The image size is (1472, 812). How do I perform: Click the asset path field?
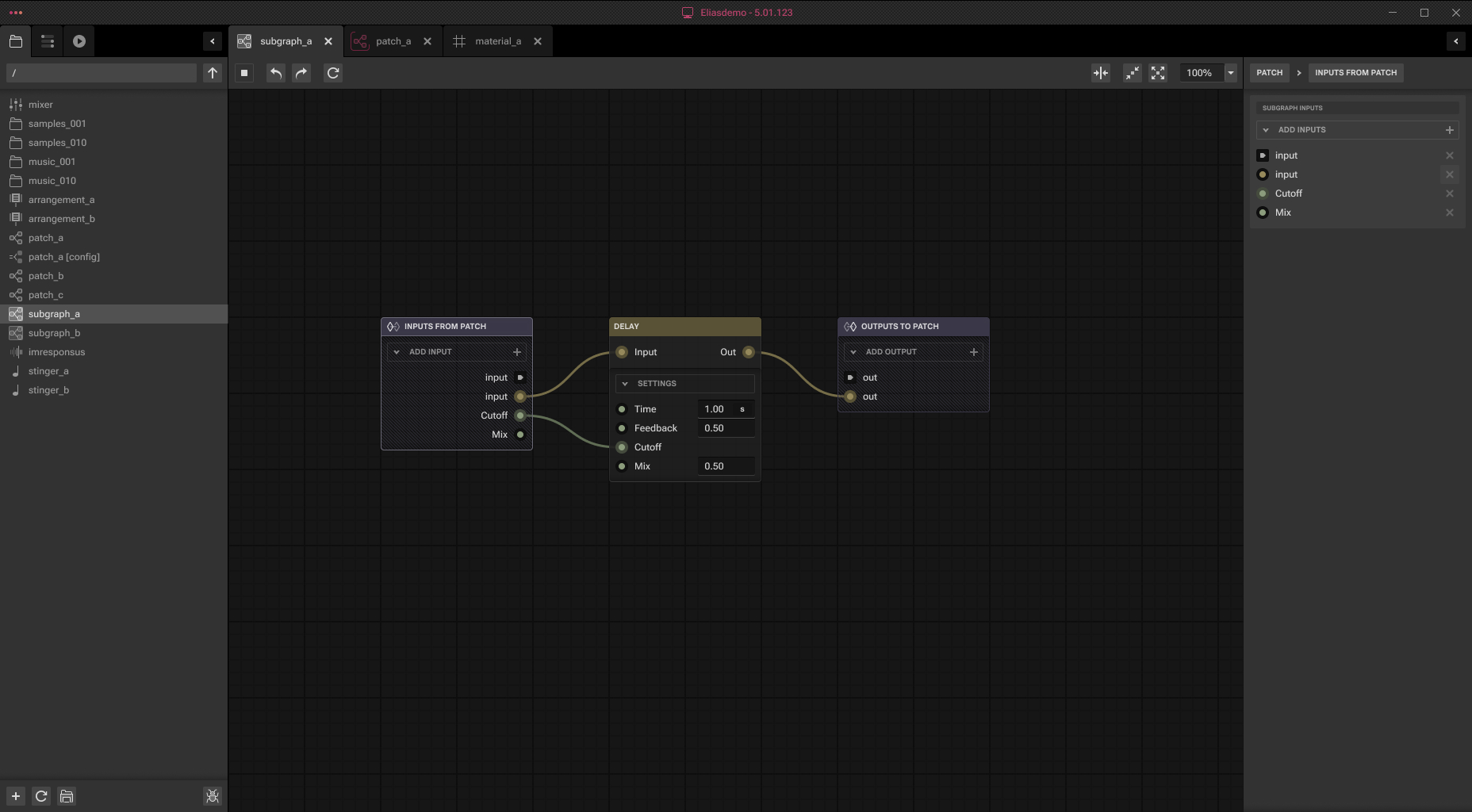coord(102,73)
